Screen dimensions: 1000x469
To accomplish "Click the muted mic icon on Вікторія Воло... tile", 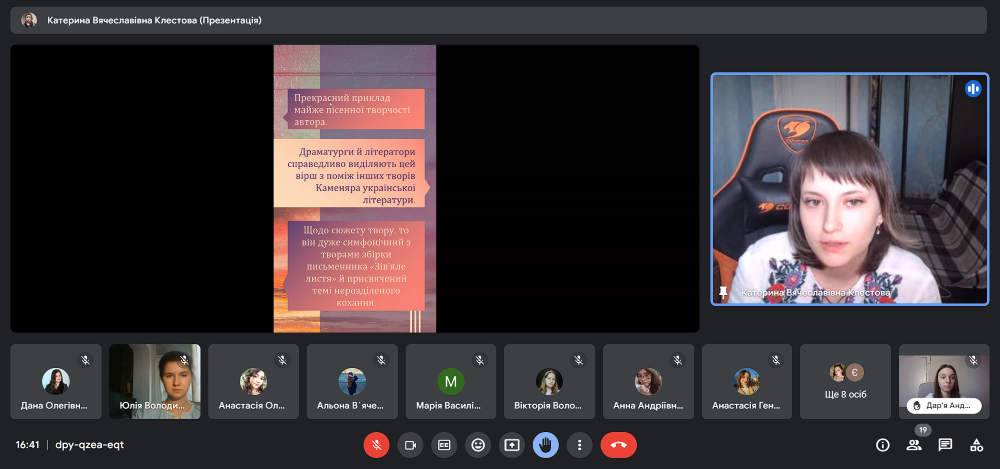I will (x=579, y=361).
